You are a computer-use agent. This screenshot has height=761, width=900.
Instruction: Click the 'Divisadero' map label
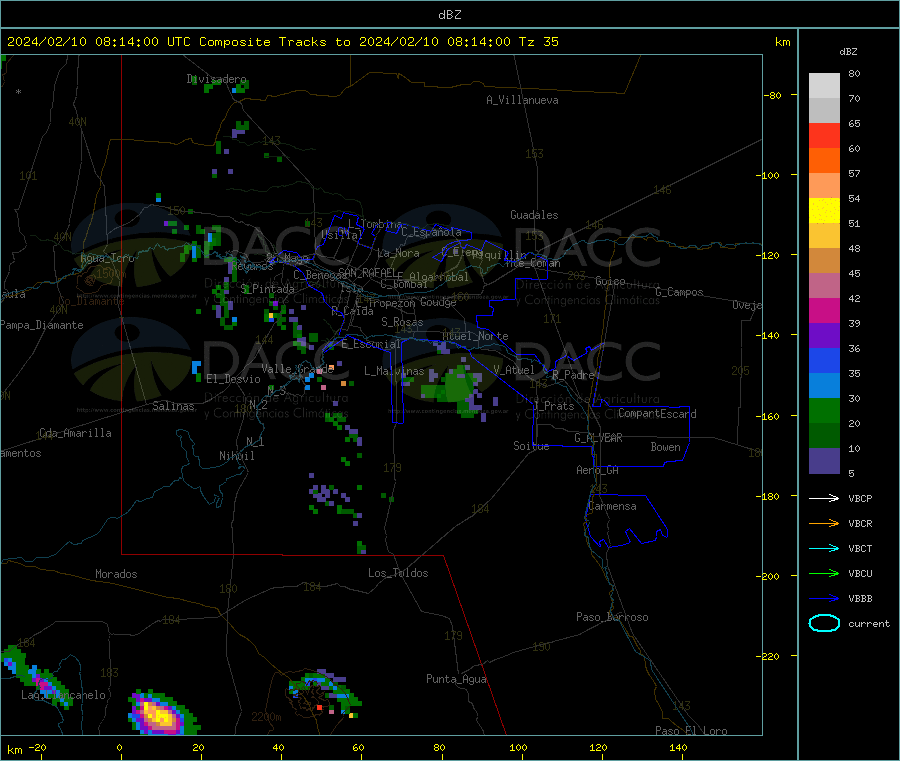click(216, 79)
